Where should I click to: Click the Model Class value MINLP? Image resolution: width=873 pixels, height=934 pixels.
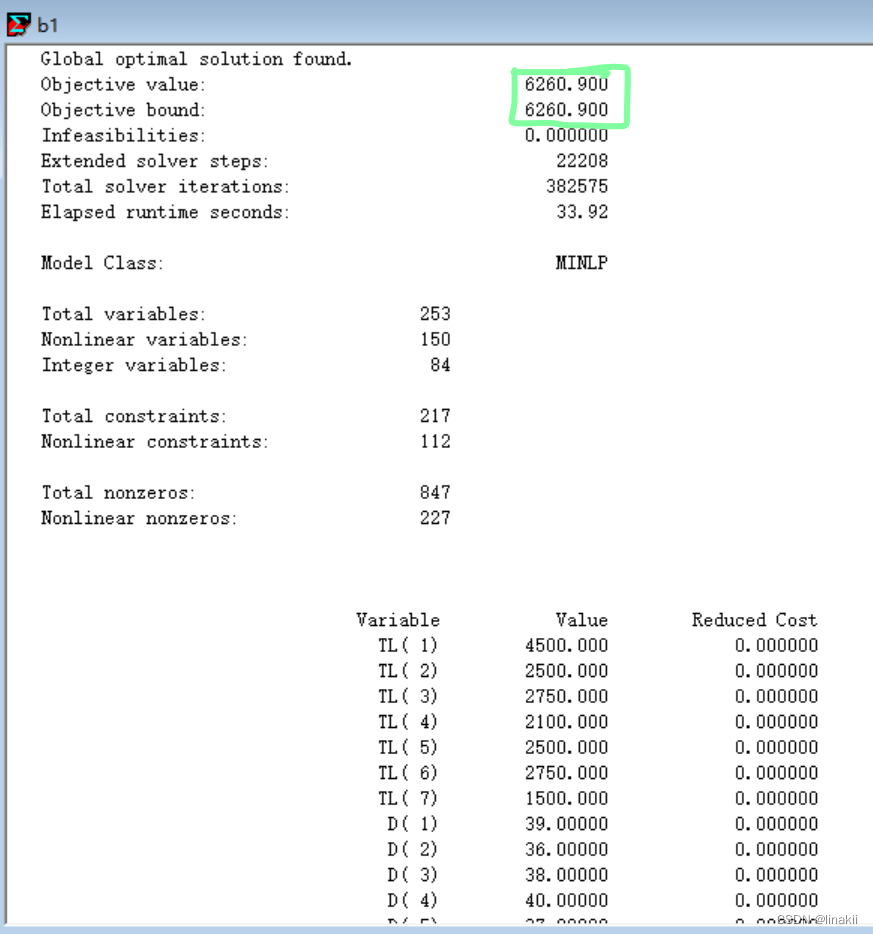(582, 263)
